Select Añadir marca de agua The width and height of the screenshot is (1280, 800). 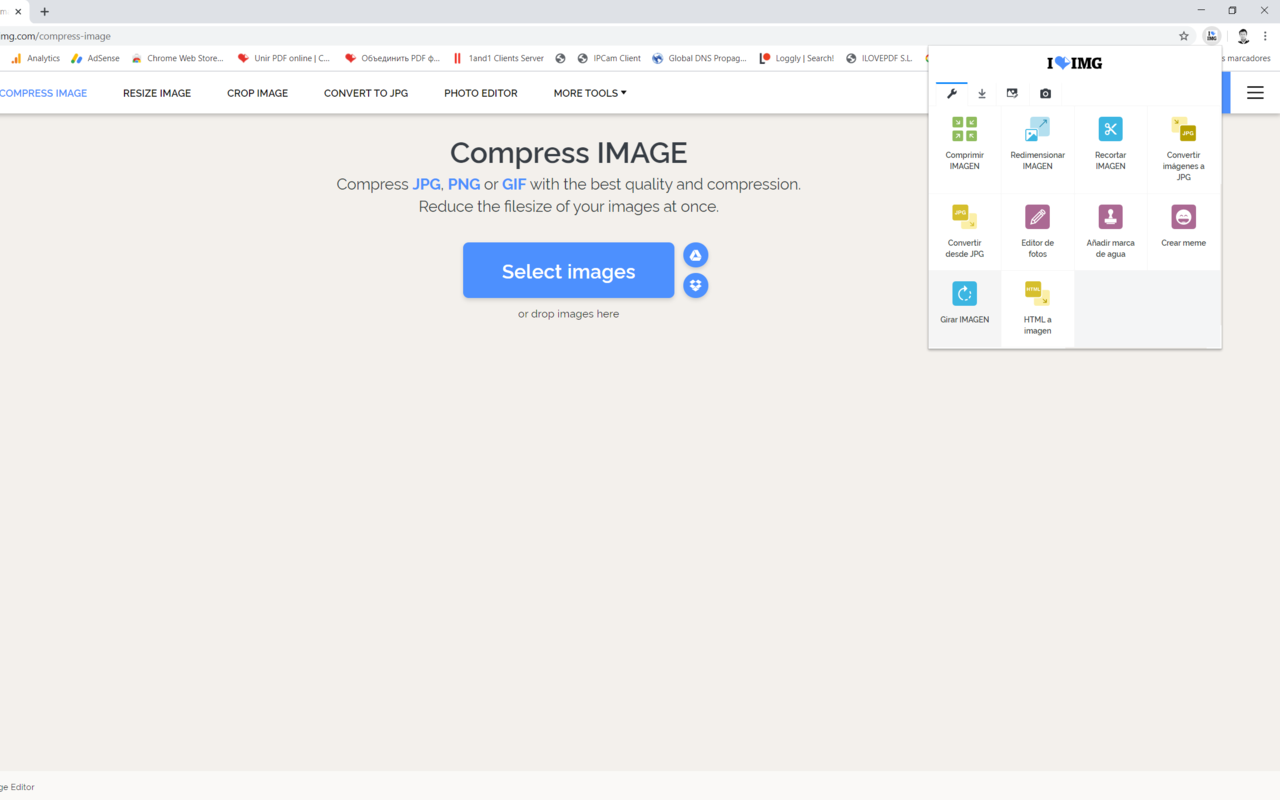point(1110,230)
